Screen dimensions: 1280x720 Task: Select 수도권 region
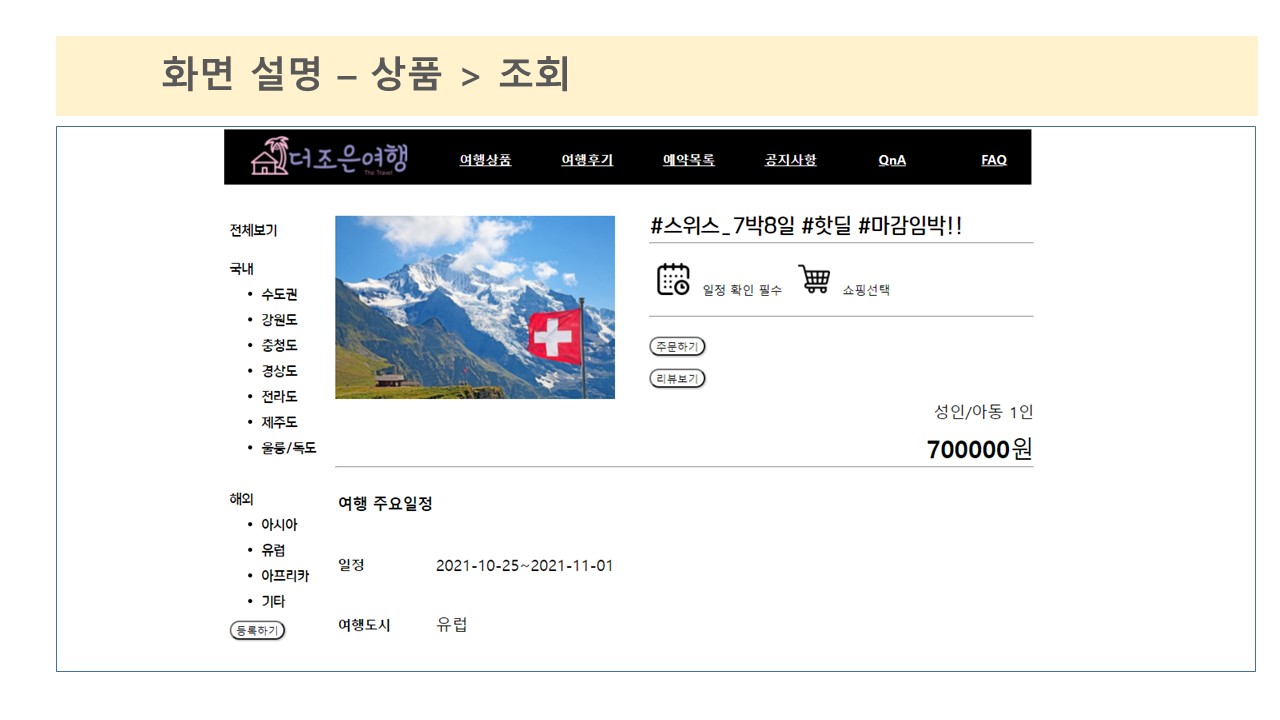(279, 294)
